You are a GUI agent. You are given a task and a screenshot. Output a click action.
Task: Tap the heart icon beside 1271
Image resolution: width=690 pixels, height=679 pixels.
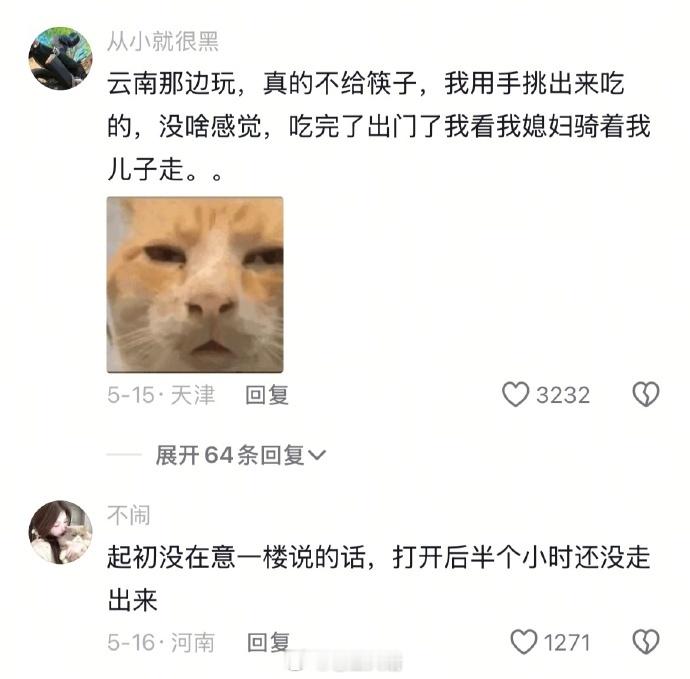click(x=524, y=642)
